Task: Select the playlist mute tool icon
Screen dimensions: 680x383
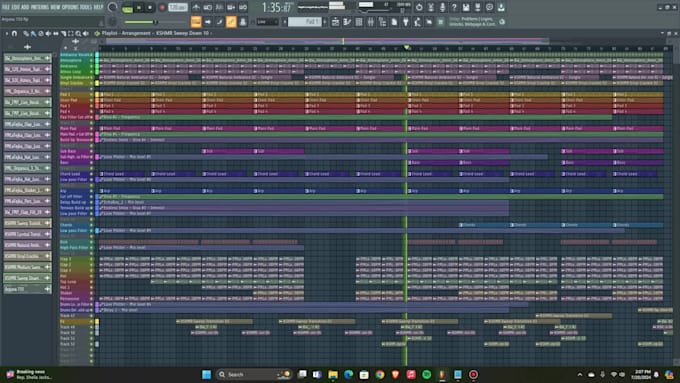Action: tap(48, 33)
